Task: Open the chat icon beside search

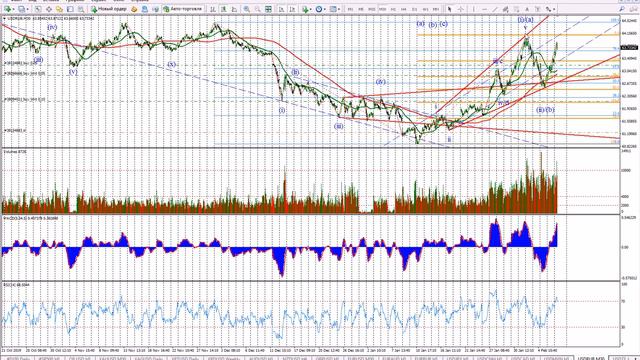Action: 633,9
